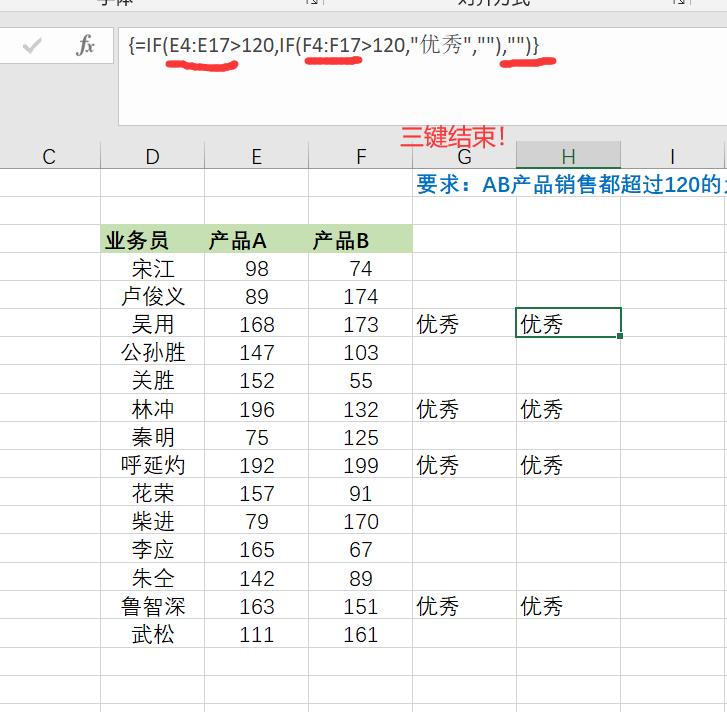Select the cell with name 鲁智深
Screen dimensions: 727x712
(x=153, y=606)
